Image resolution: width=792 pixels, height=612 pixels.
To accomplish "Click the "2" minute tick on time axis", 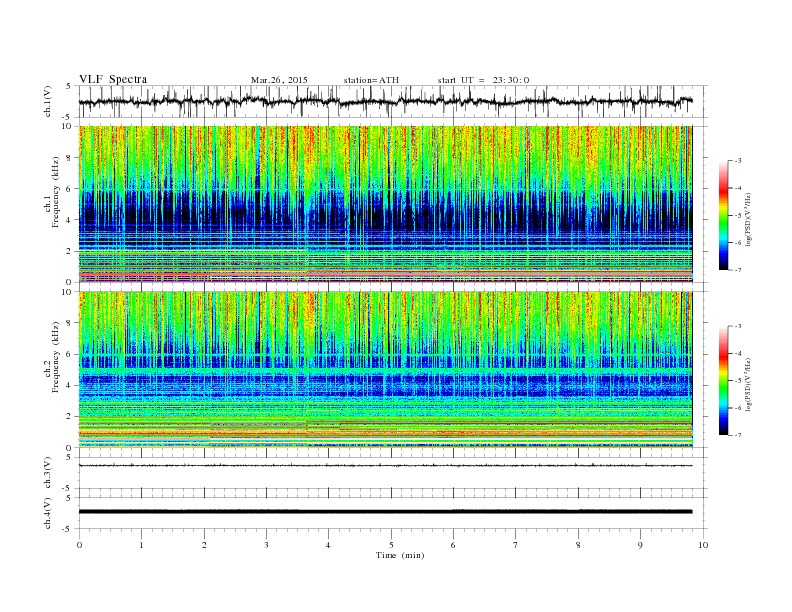I will (x=204, y=545).
